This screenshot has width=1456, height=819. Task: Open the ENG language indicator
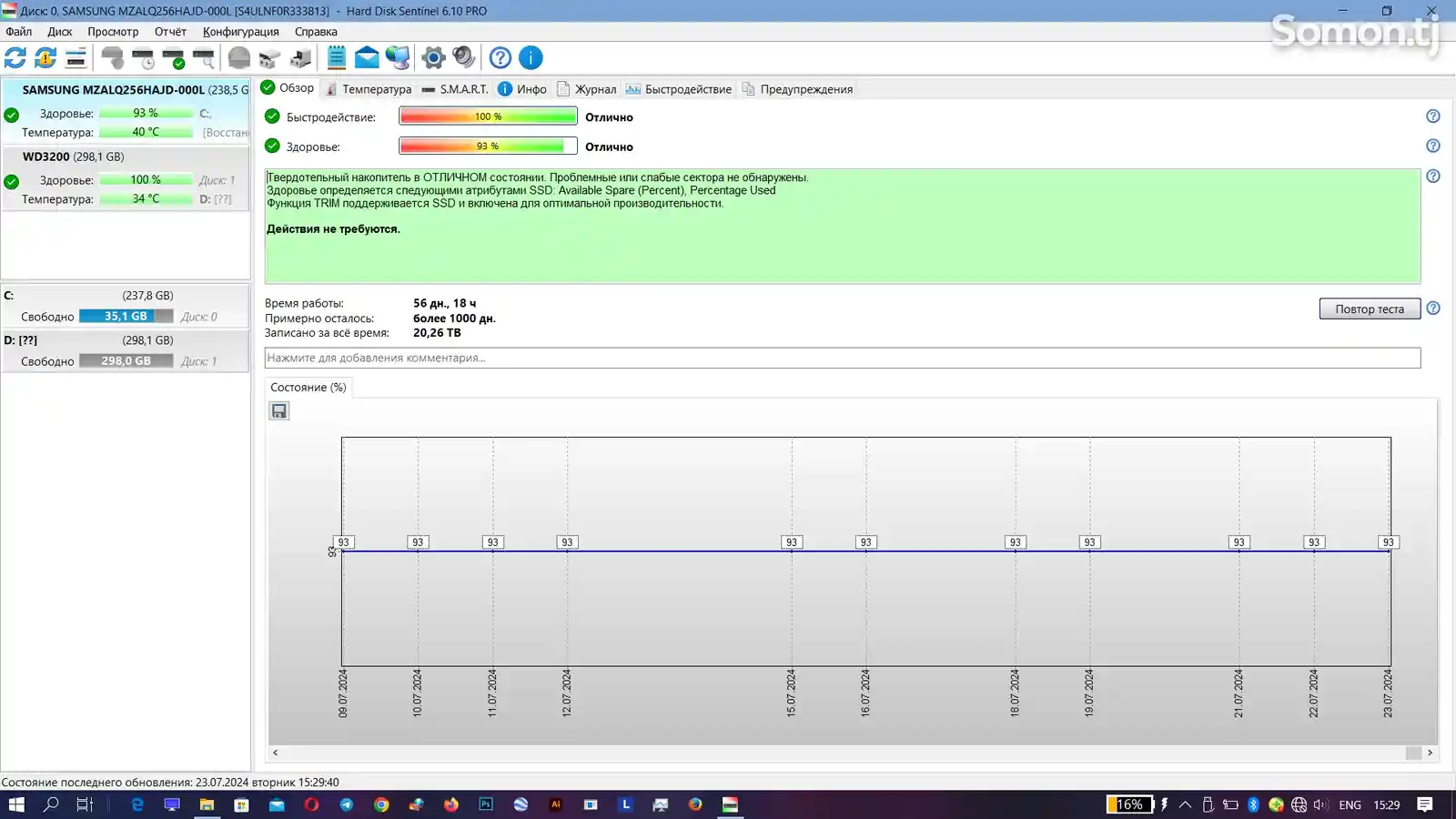coord(1350,804)
